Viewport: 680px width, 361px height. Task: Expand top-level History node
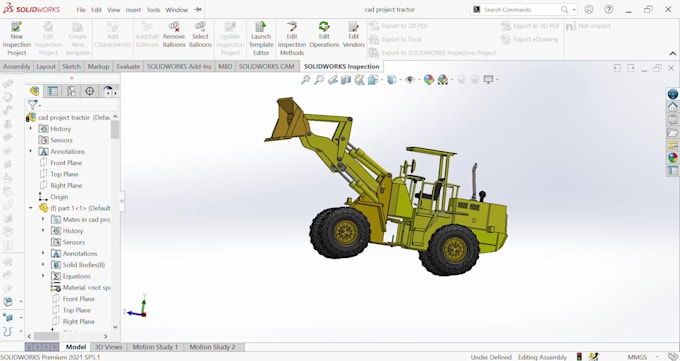click(30, 128)
